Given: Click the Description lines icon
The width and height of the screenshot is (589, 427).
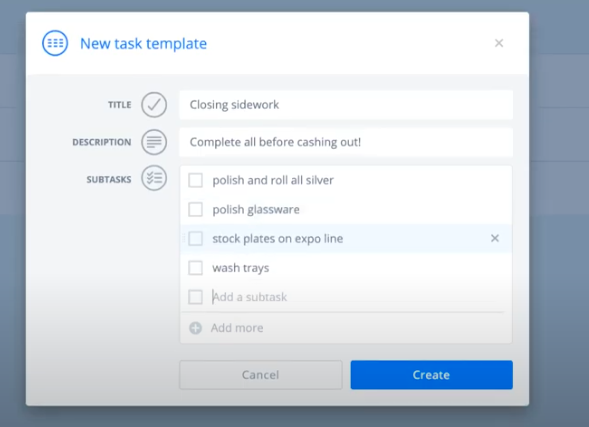Looking at the screenshot, I should click(x=154, y=142).
